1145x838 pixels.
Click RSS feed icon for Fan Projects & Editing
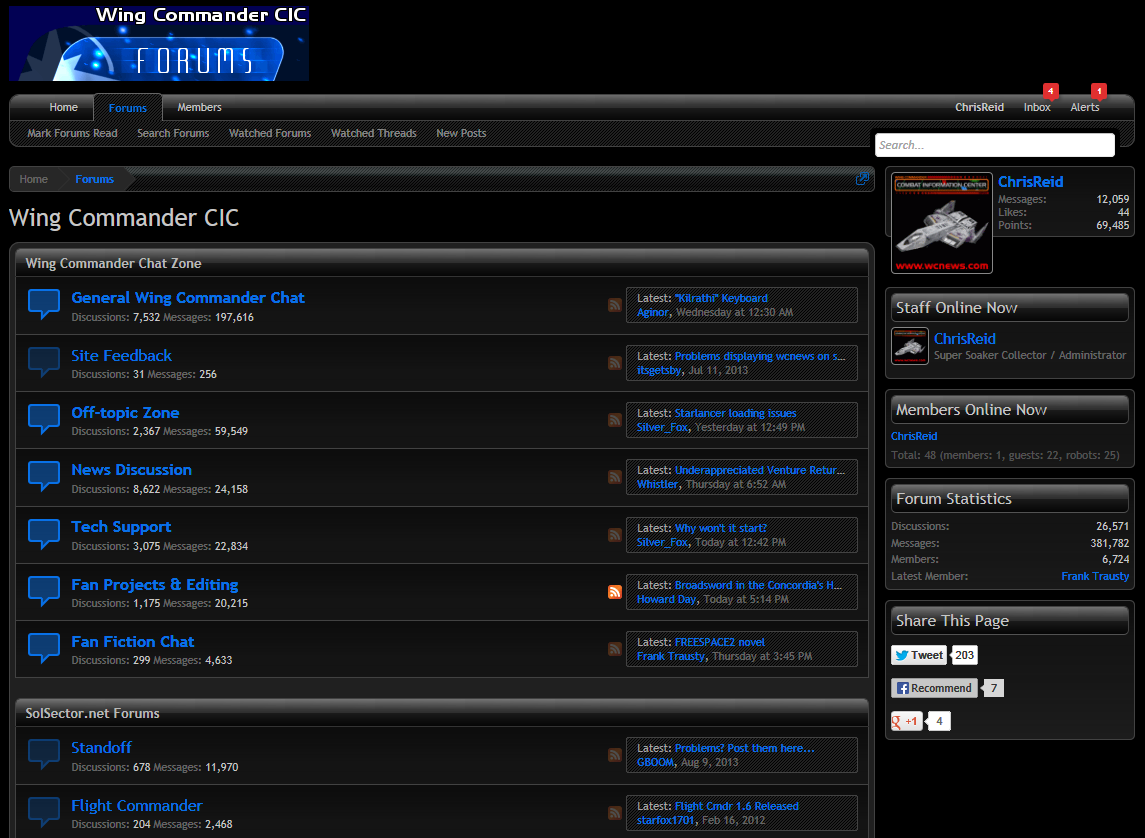tap(615, 592)
